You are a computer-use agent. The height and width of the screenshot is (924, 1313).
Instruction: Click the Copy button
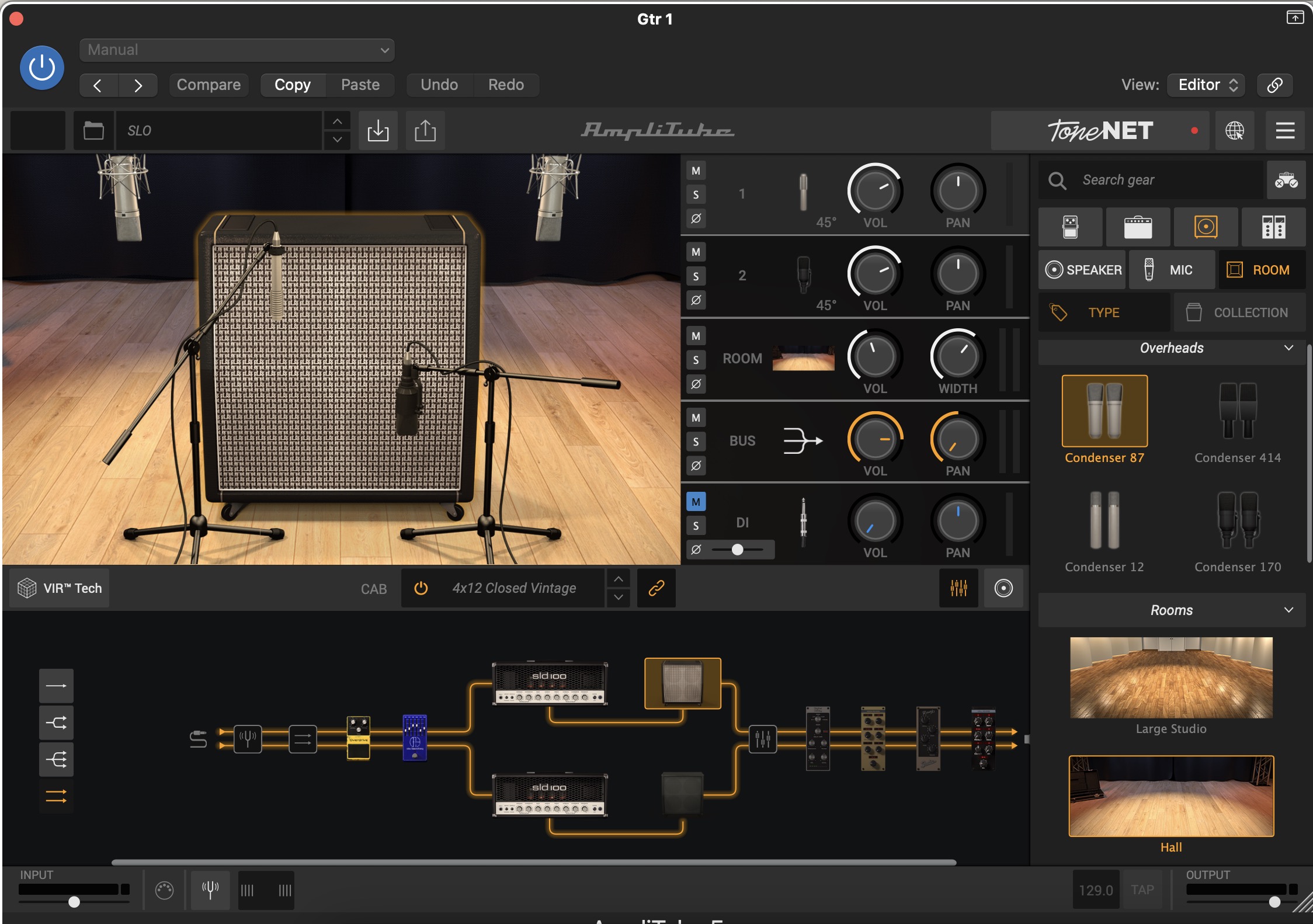(x=293, y=85)
